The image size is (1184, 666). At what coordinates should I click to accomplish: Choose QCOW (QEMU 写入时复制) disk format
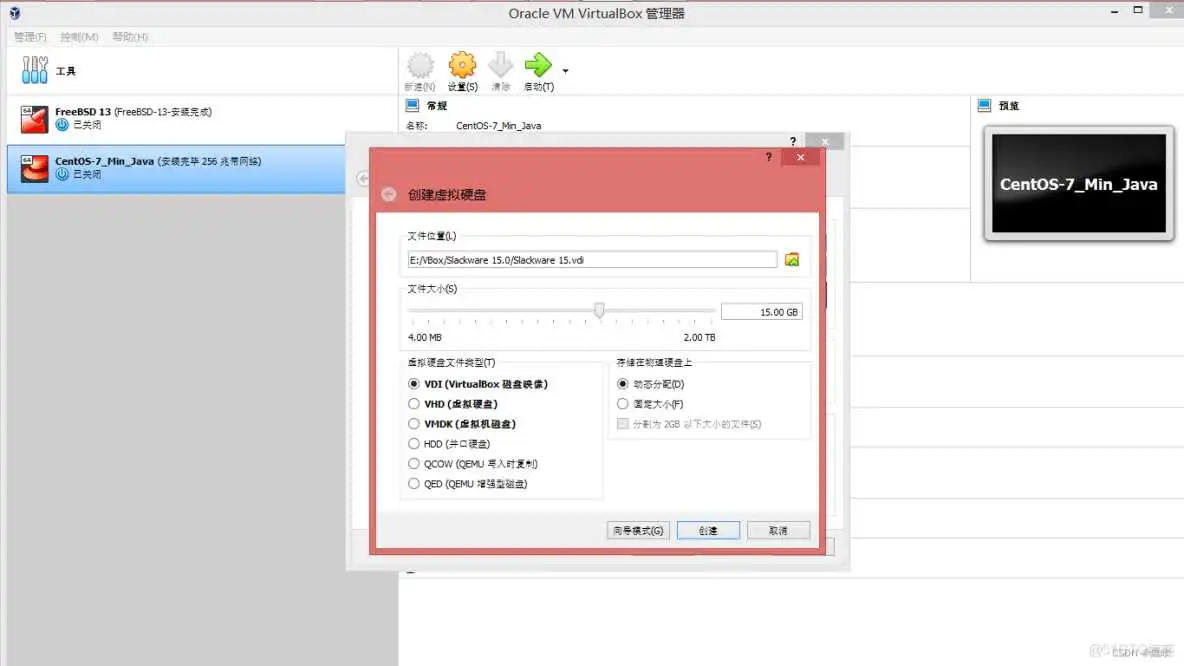point(414,463)
